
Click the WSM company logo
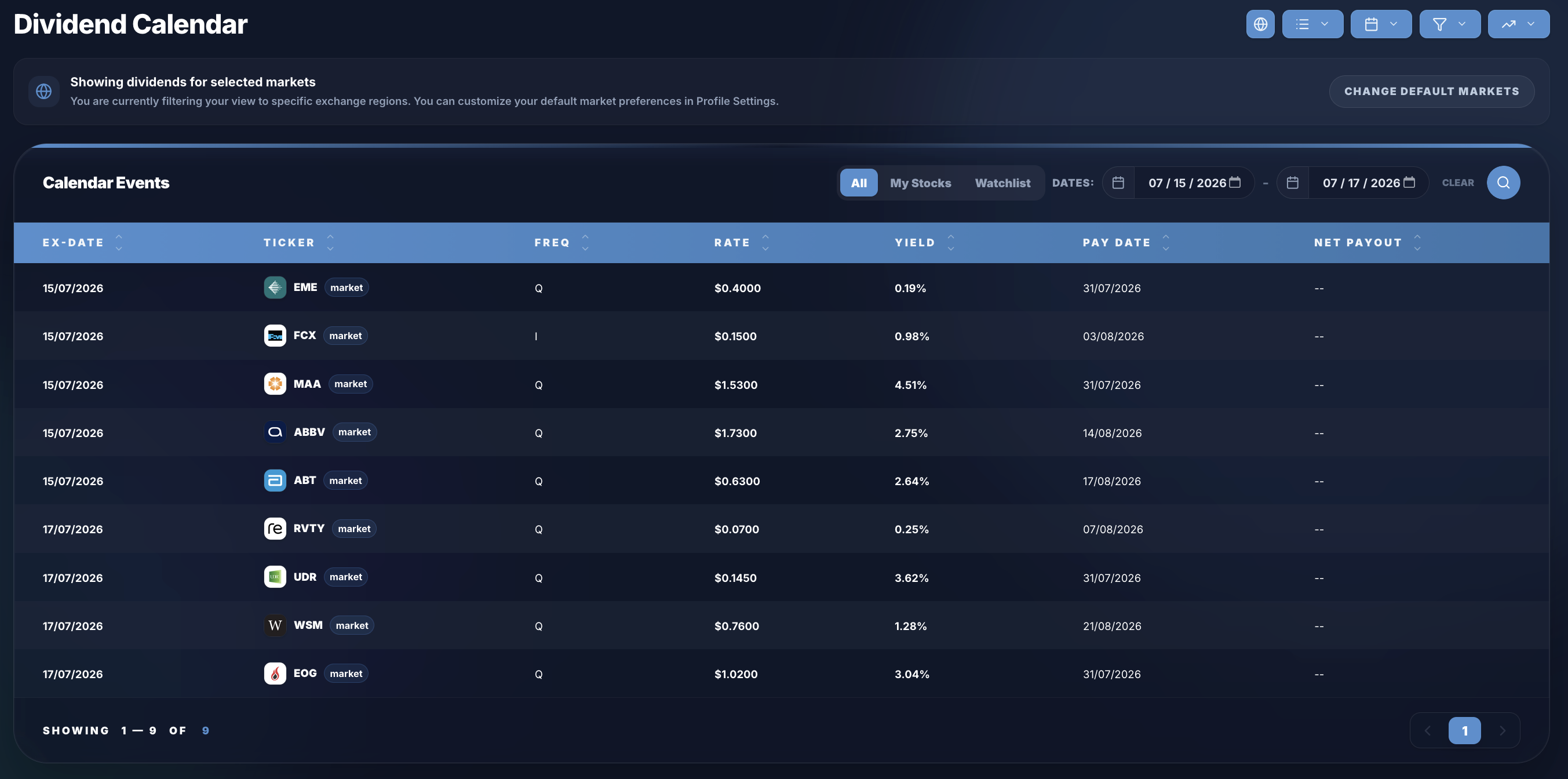(275, 625)
